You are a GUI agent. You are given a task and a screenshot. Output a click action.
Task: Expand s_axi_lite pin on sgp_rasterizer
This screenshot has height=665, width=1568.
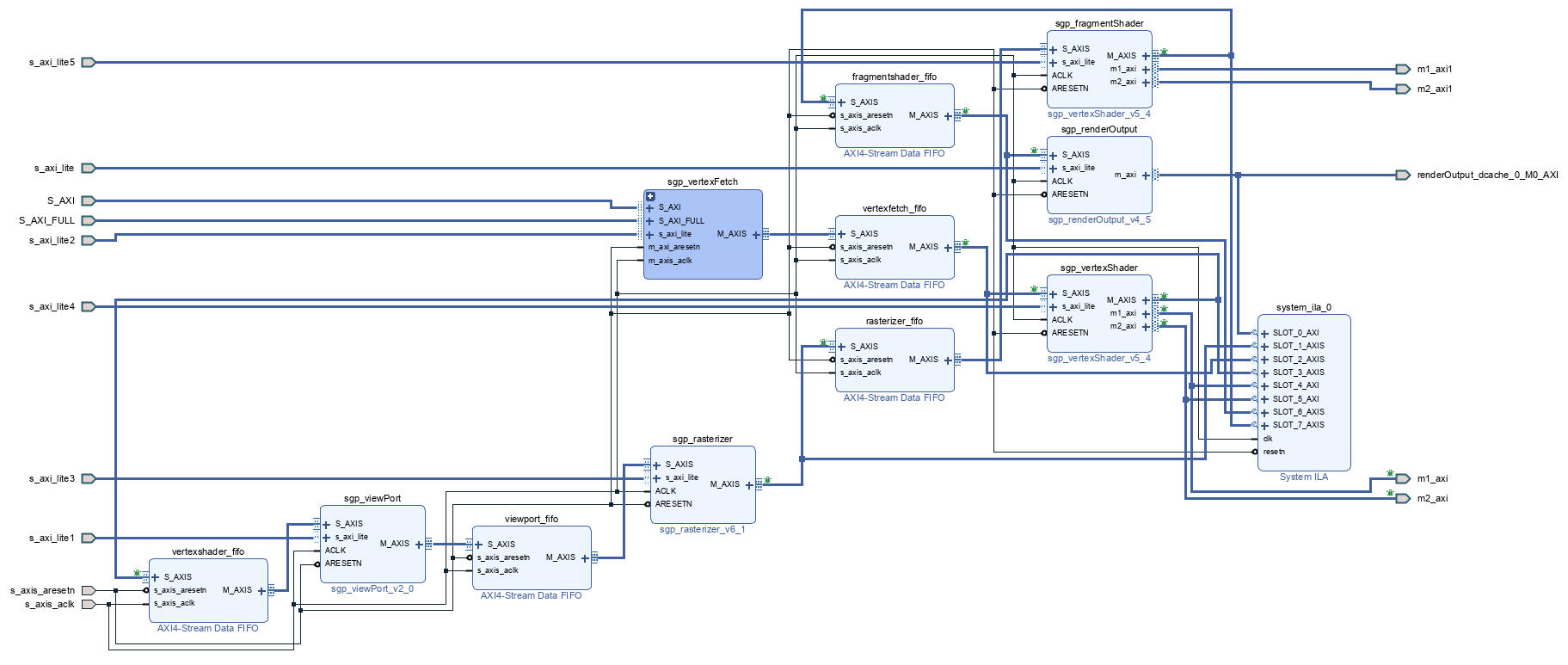pos(657,477)
